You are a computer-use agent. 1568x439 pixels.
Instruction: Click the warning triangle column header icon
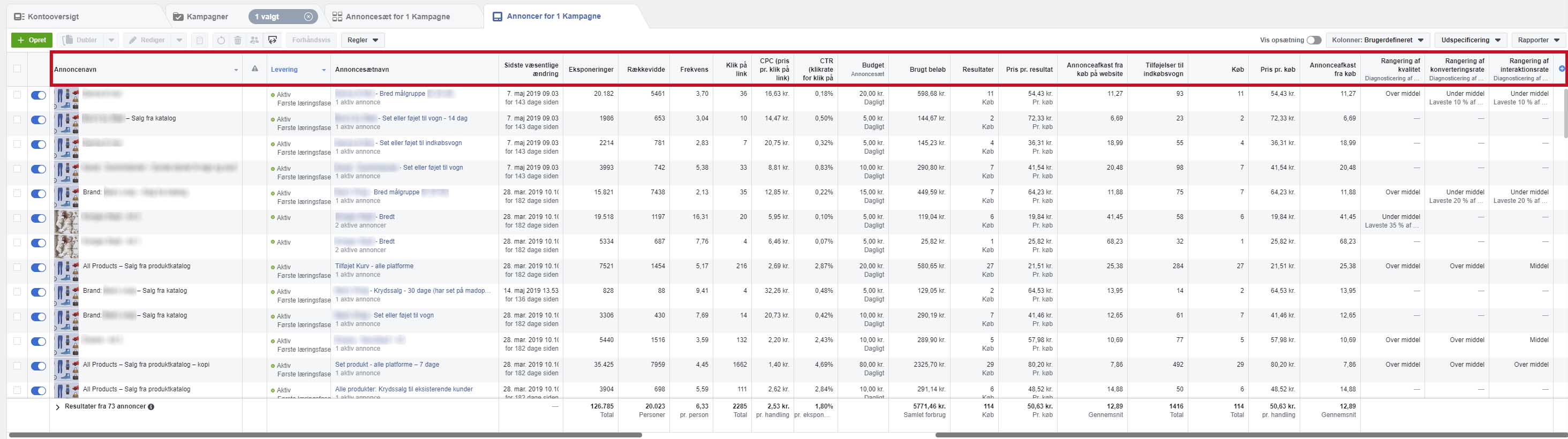coord(254,69)
